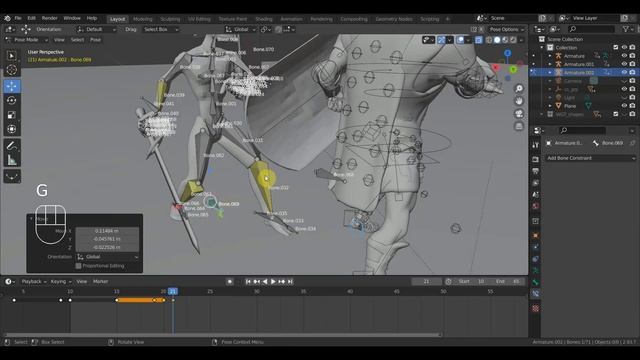Open the Pose Mode dropdown

[x=27, y=40]
